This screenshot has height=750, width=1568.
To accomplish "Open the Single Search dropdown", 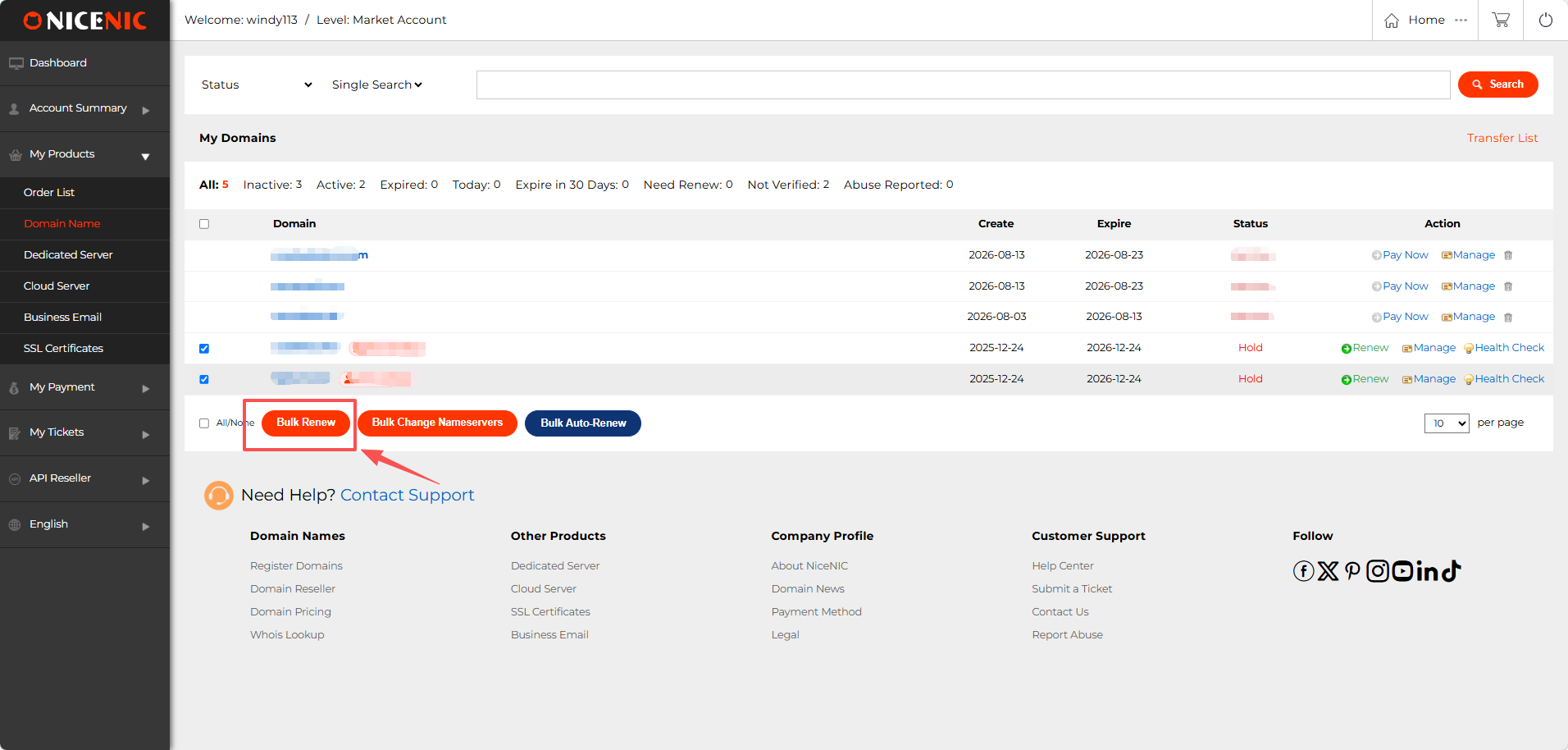I will (376, 85).
